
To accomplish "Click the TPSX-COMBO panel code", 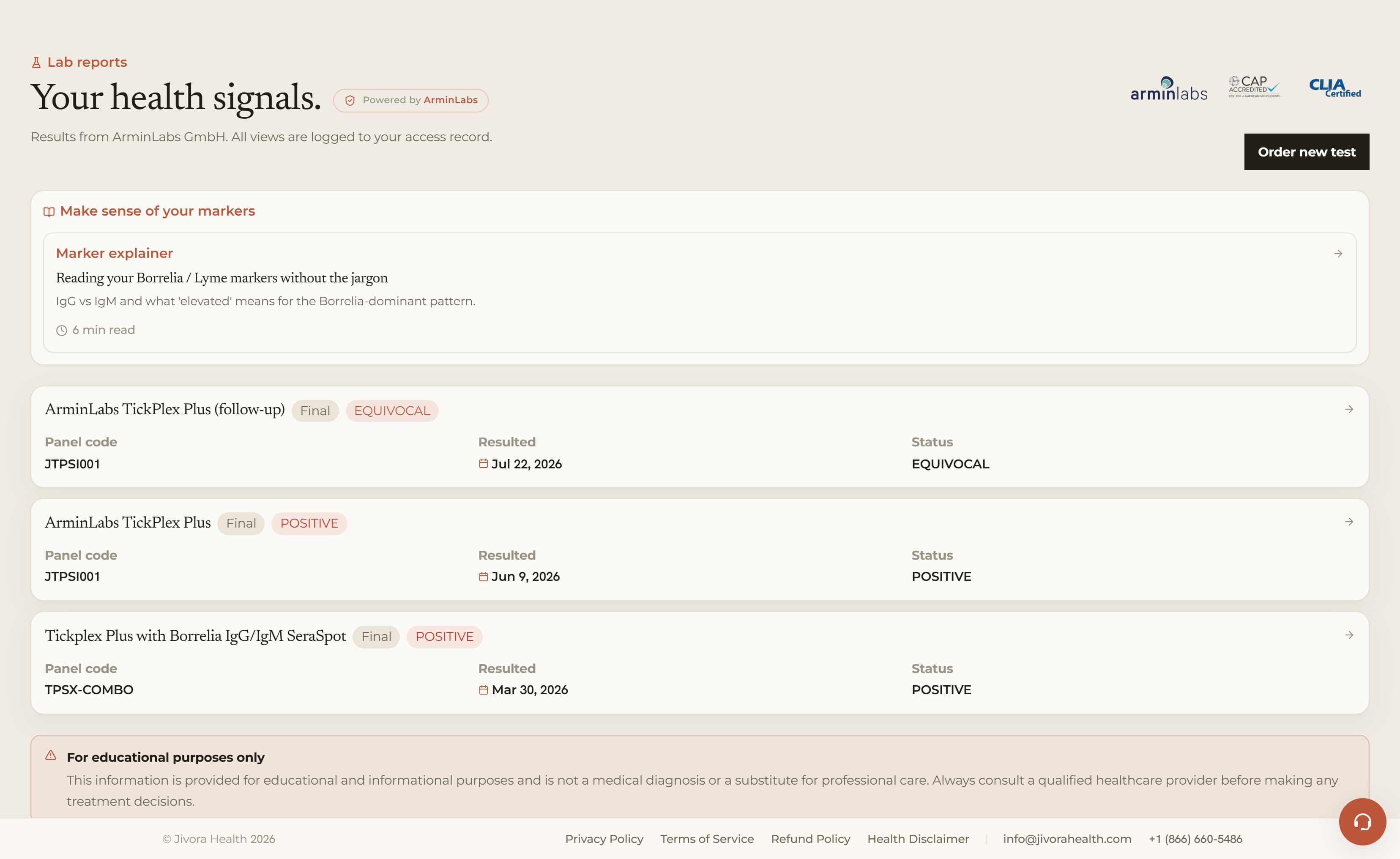I will coord(89,690).
